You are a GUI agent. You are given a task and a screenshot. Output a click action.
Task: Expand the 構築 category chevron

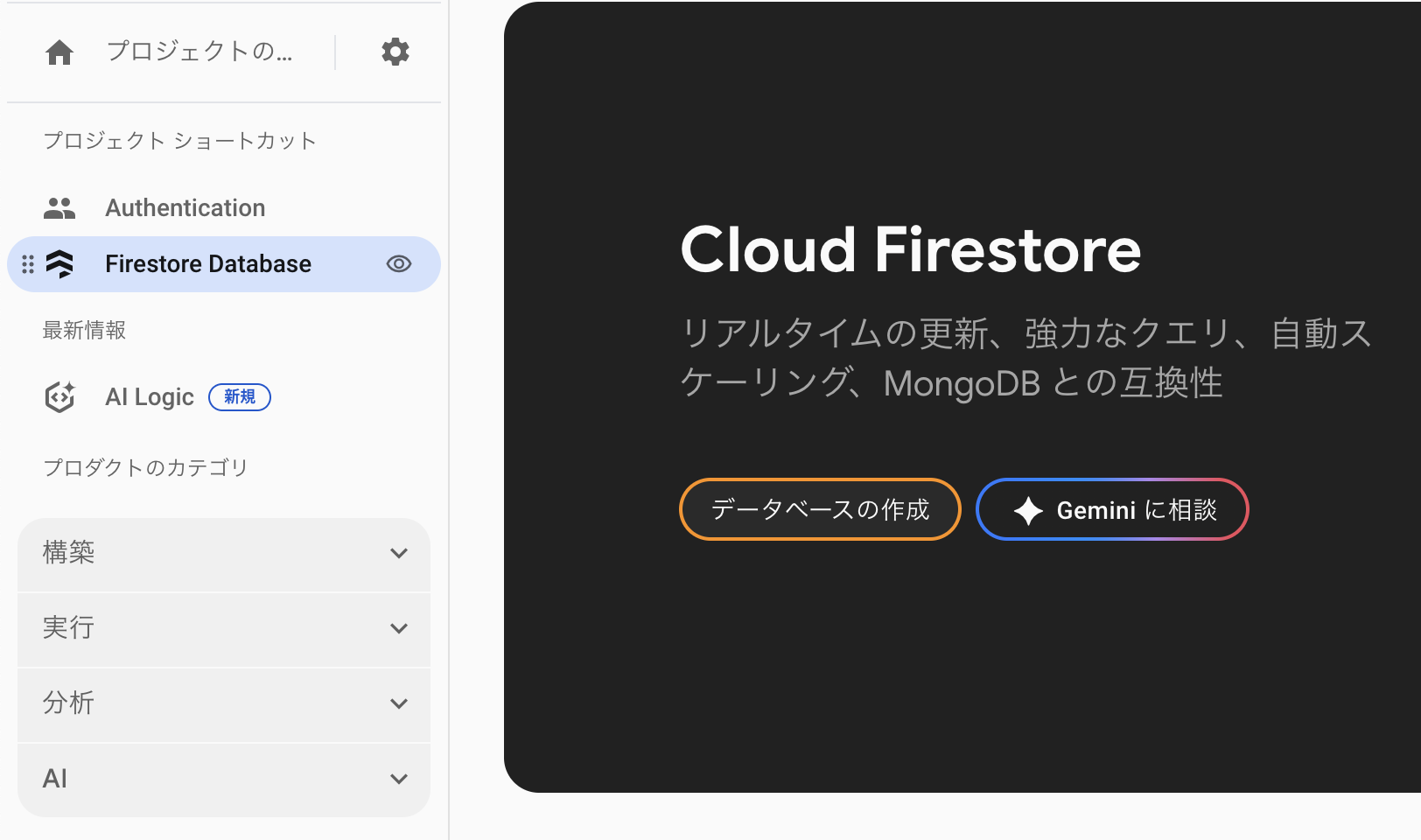399,553
